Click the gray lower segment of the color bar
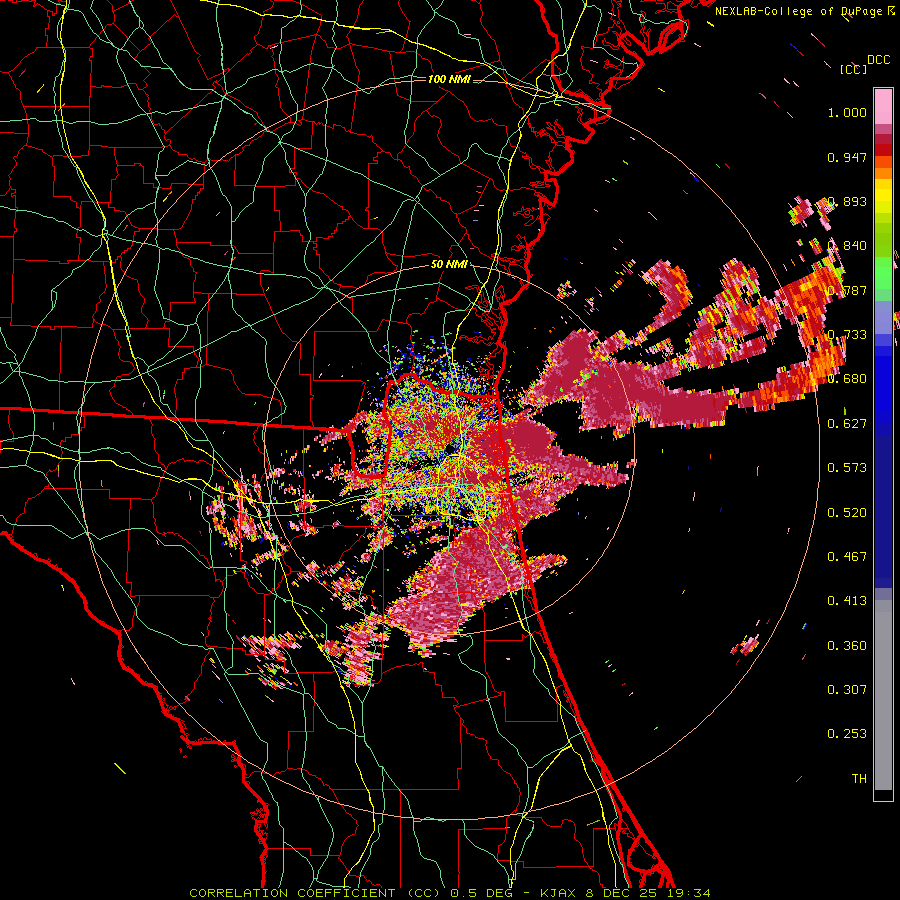The width and height of the screenshot is (900, 900). (x=883, y=695)
